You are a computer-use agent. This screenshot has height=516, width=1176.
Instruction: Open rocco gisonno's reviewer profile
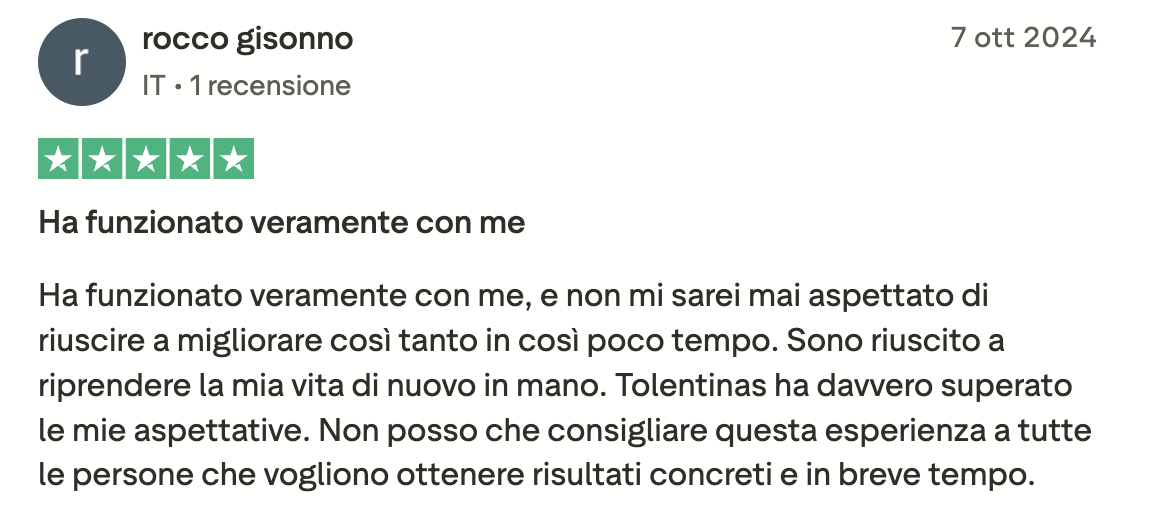[248, 40]
